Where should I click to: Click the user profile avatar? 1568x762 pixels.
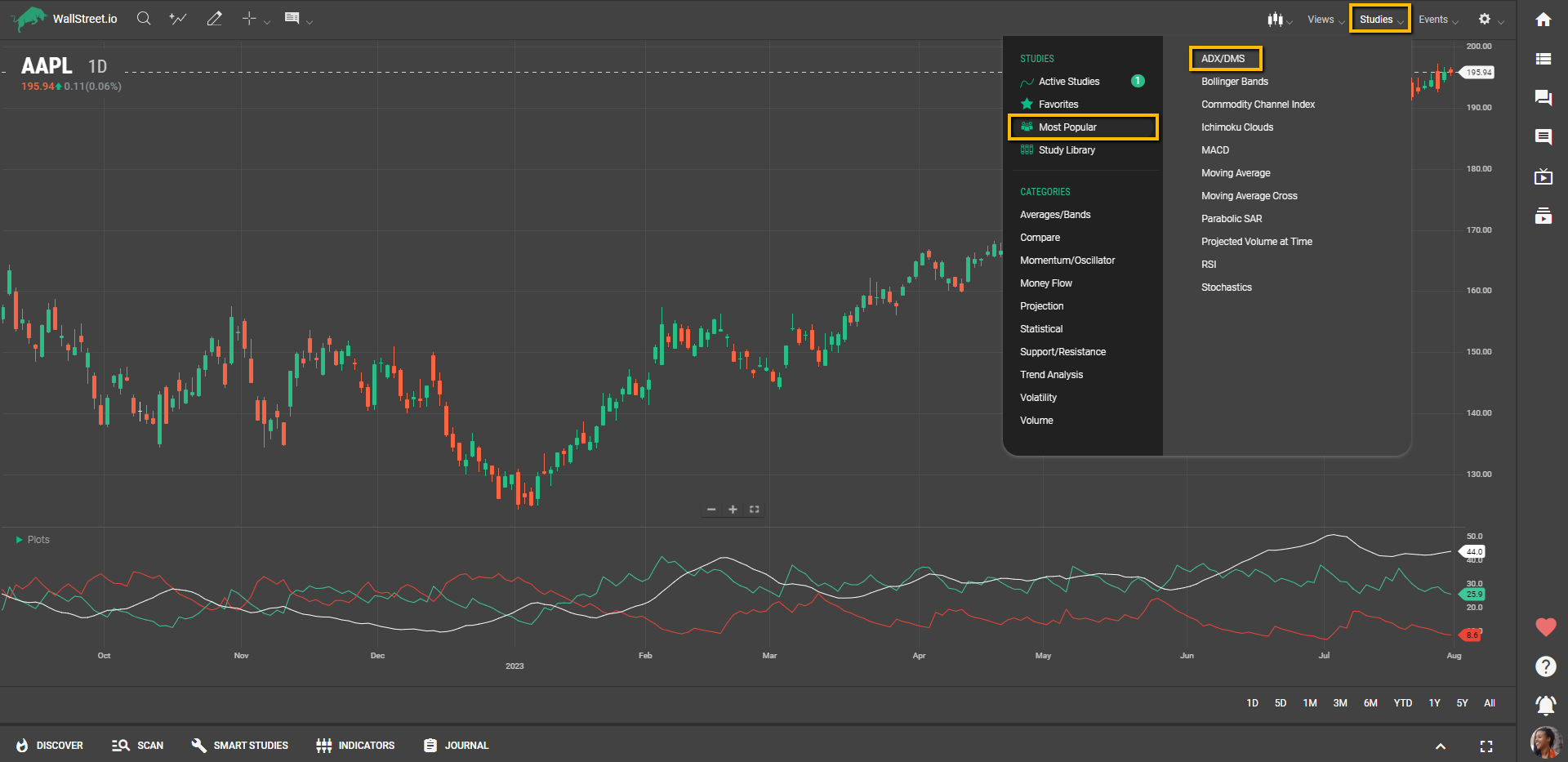tap(1544, 742)
